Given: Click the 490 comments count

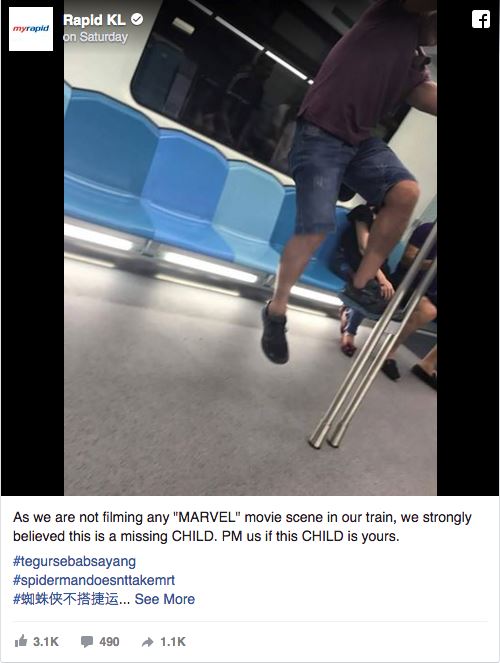Looking at the screenshot, I should (x=109, y=641).
